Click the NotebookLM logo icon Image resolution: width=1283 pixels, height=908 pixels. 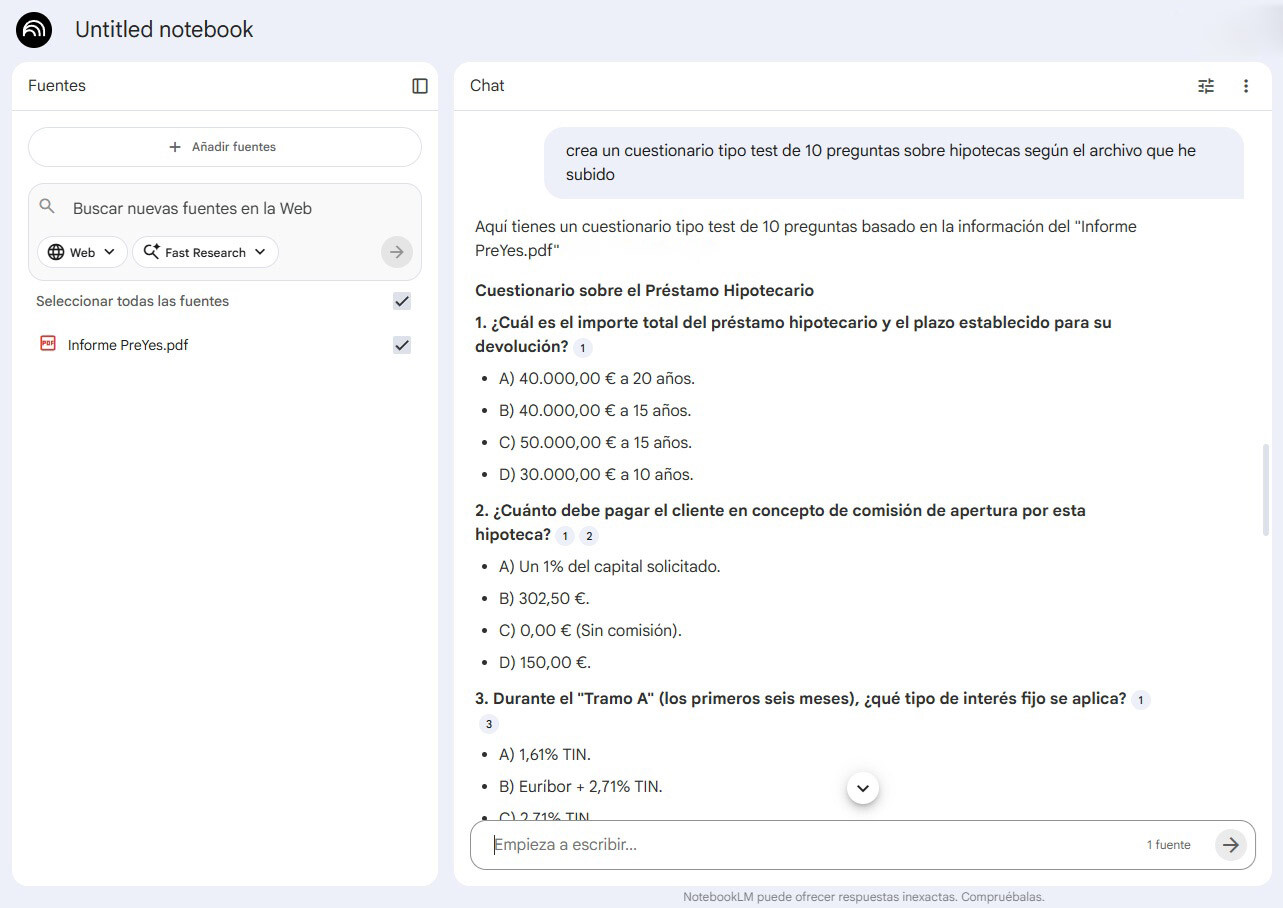pyautogui.click(x=33, y=30)
